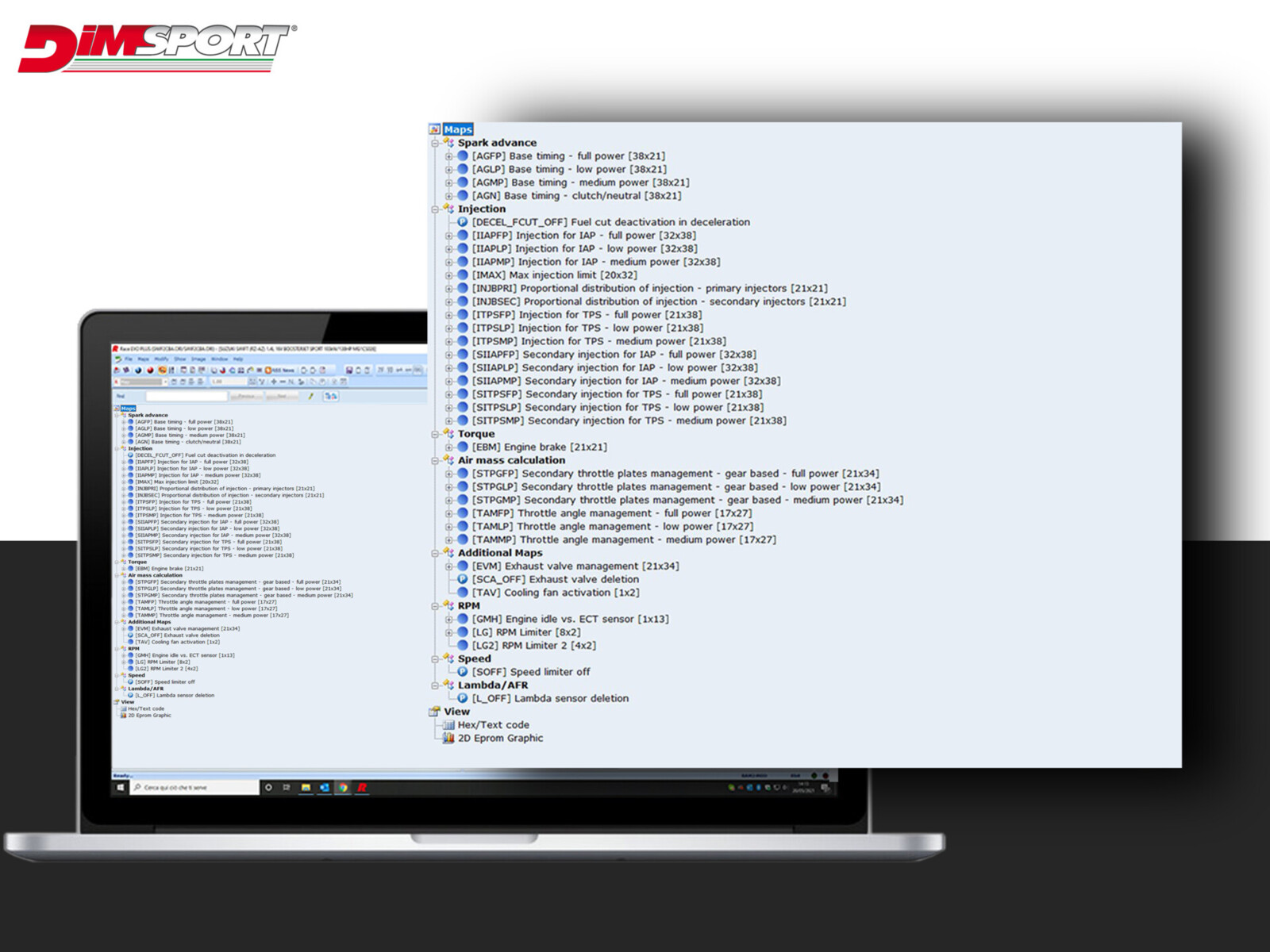Expand the LG RPM Limiter node
Viewport: 1270px width, 952px height.
449,632
